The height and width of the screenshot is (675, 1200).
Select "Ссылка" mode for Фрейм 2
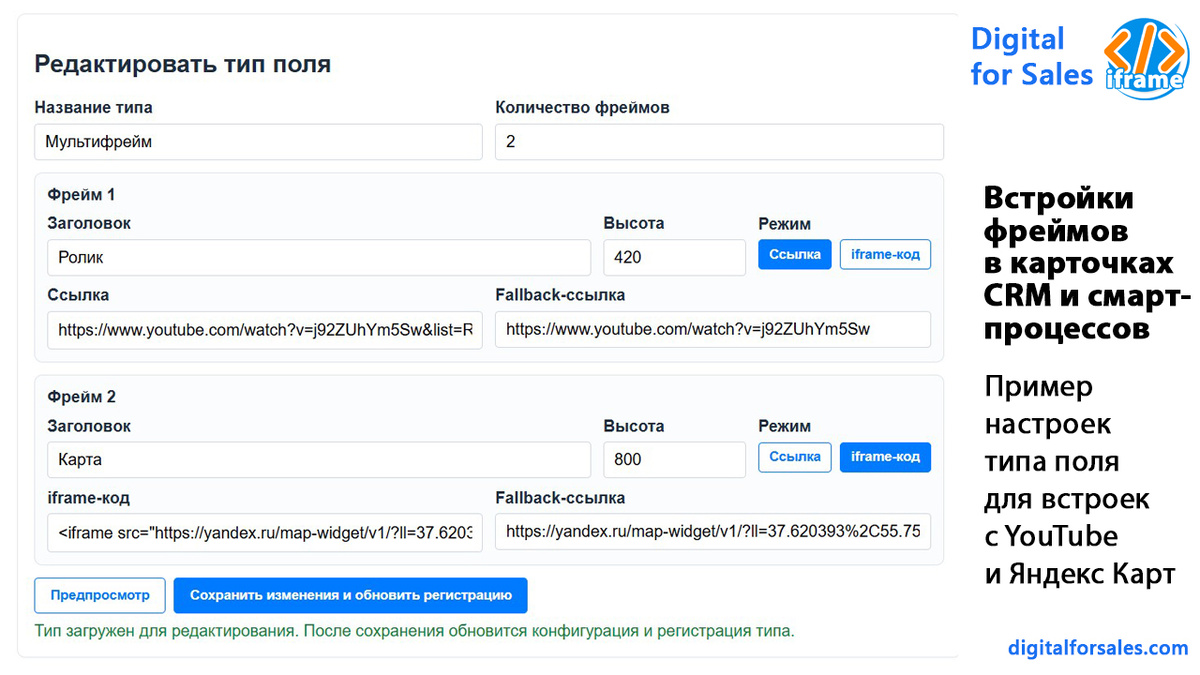pyautogui.click(x=795, y=457)
